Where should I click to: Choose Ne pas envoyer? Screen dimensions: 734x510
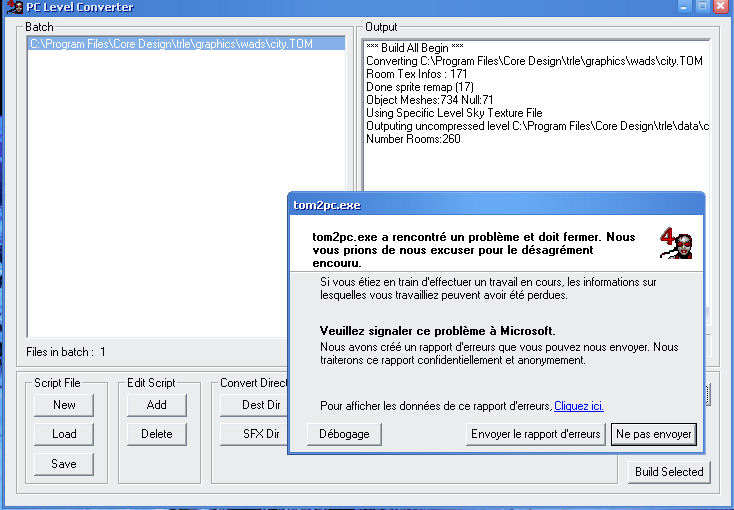653,434
